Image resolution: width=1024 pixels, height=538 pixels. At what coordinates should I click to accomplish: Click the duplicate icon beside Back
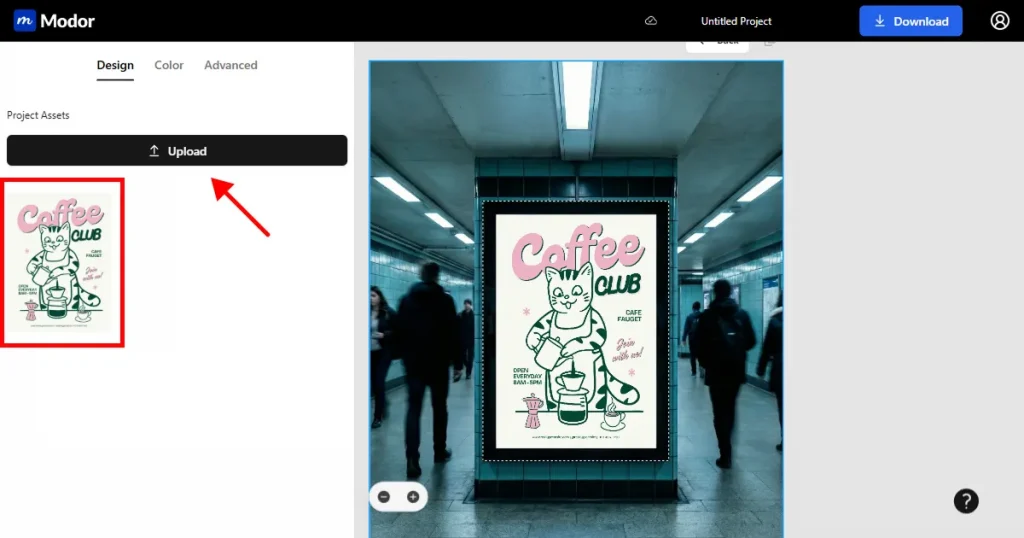pyautogui.click(x=769, y=42)
